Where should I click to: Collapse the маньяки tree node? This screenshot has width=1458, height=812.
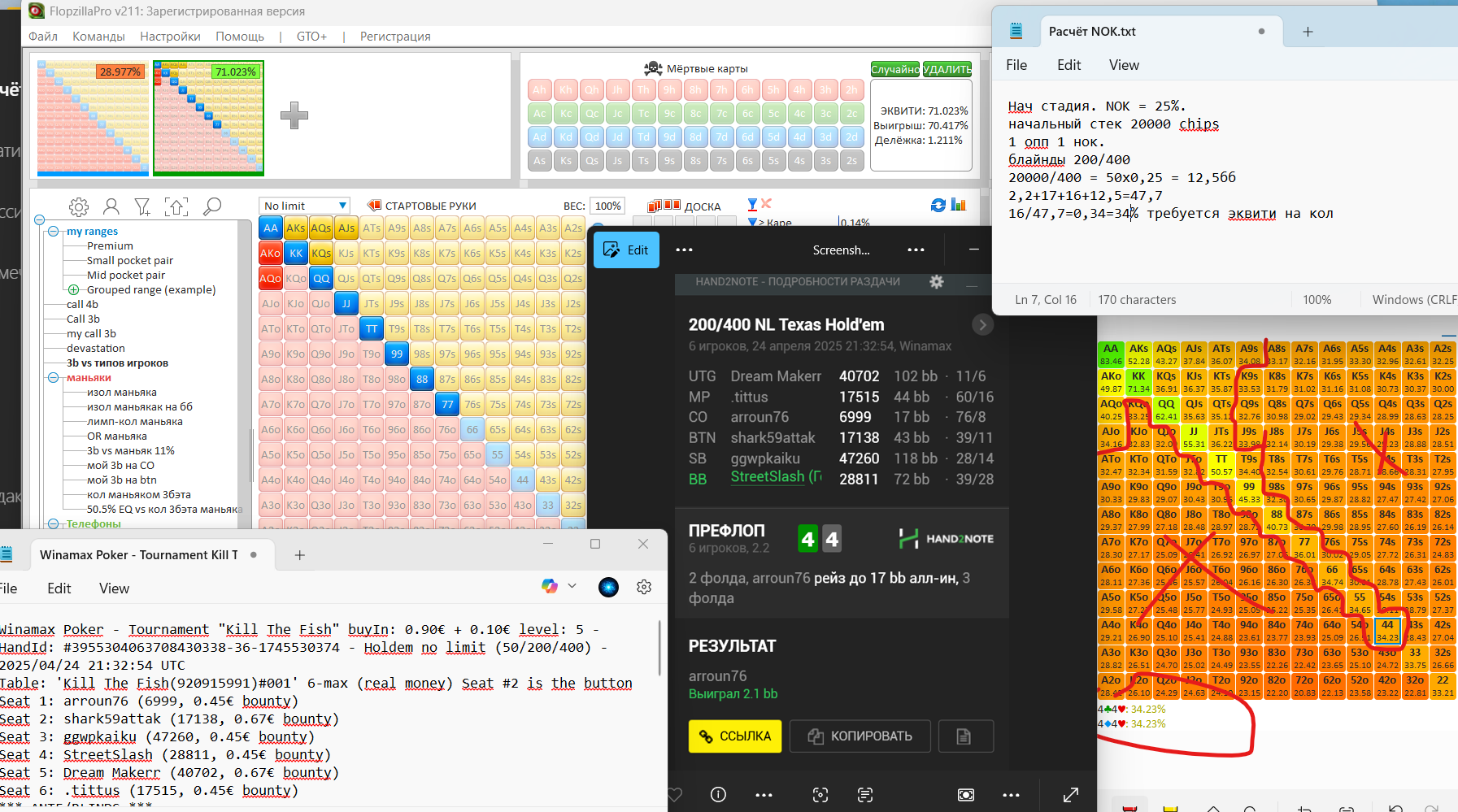(x=53, y=378)
